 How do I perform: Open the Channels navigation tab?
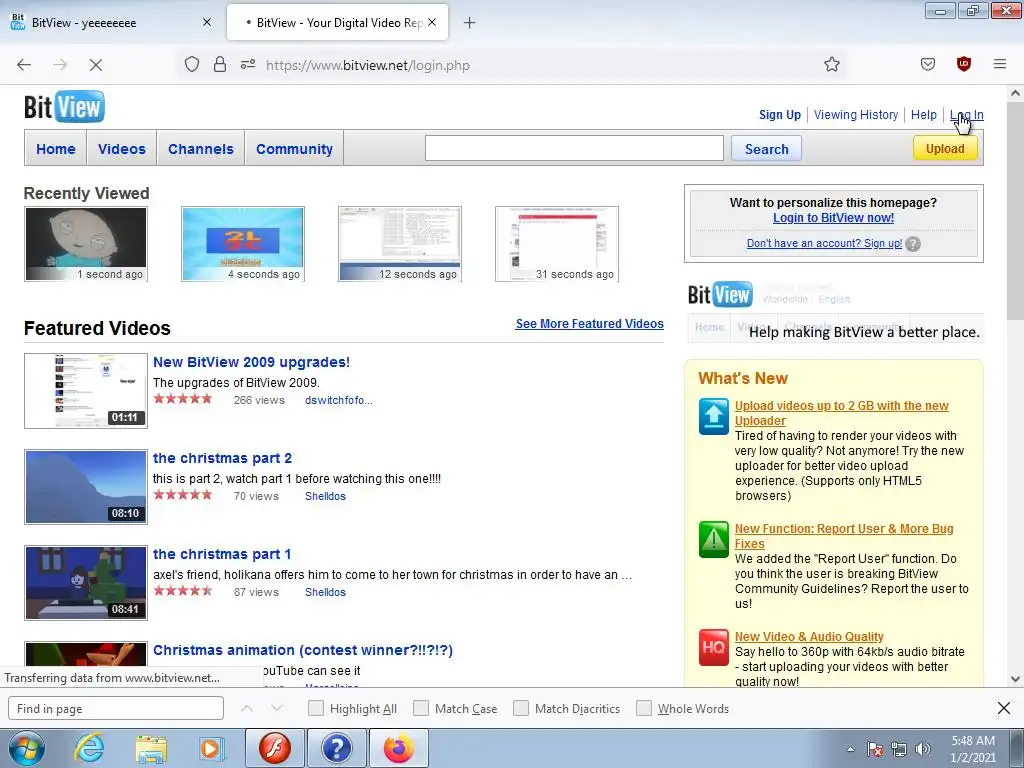point(200,149)
